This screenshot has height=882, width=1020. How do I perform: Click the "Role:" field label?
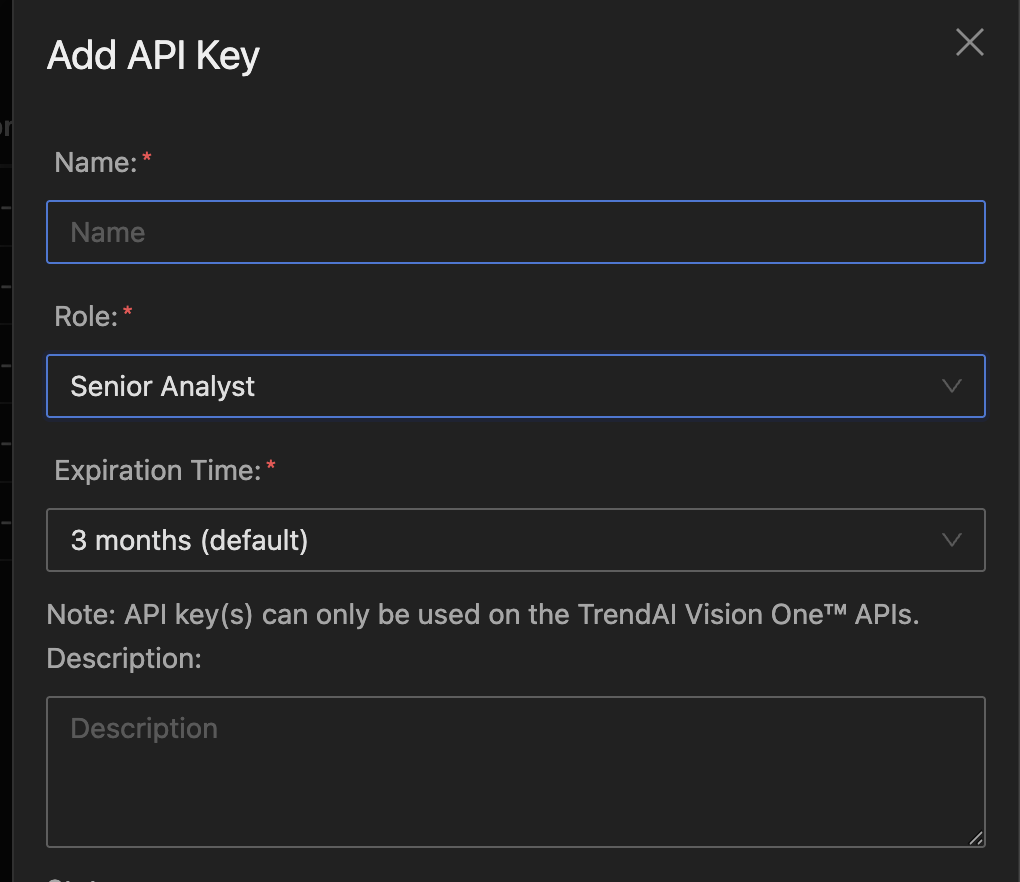pyautogui.click(x=86, y=316)
